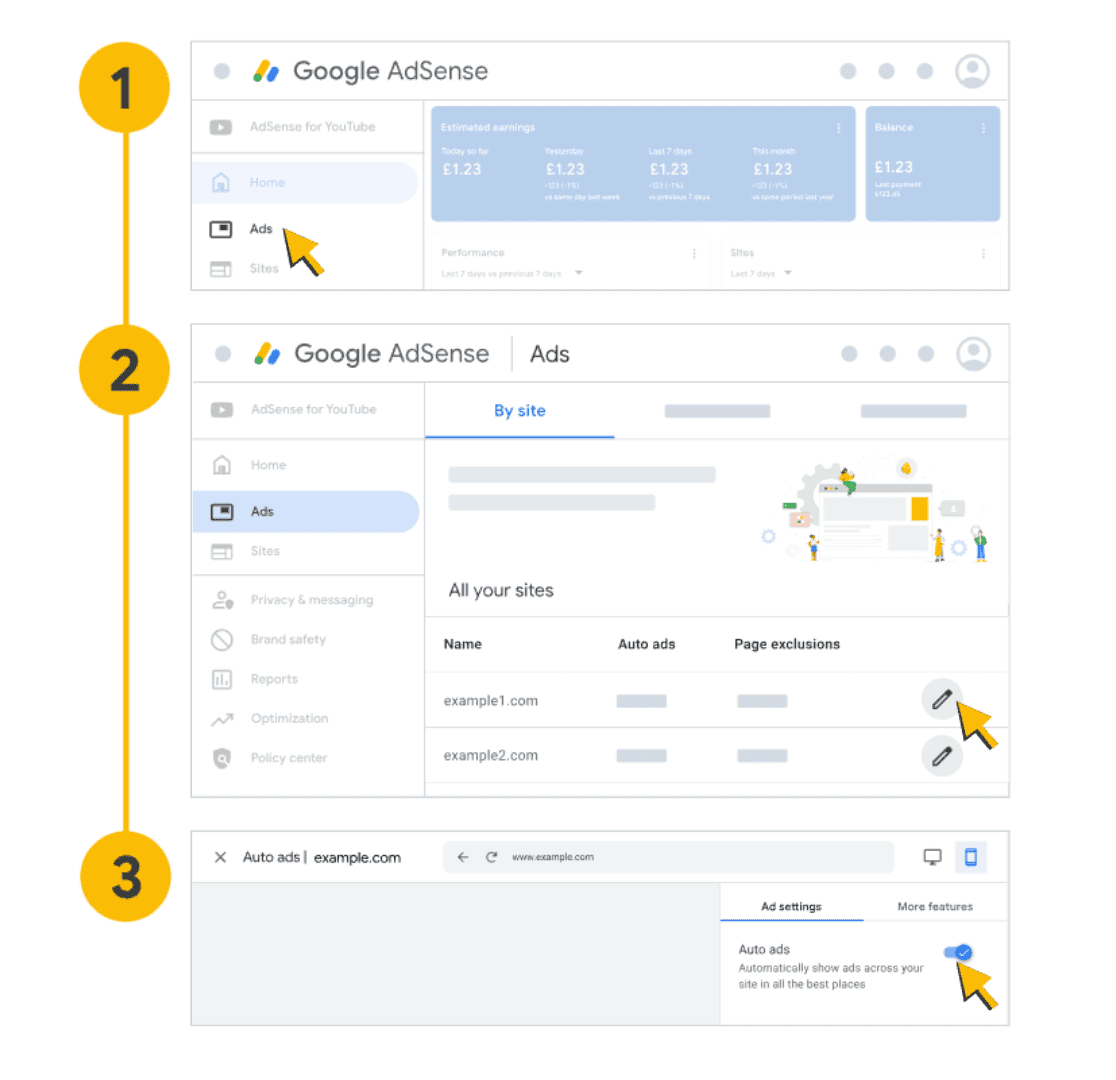Click the AdSense logo in step 1 header
The height and width of the screenshot is (1080, 1116).
point(266,71)
